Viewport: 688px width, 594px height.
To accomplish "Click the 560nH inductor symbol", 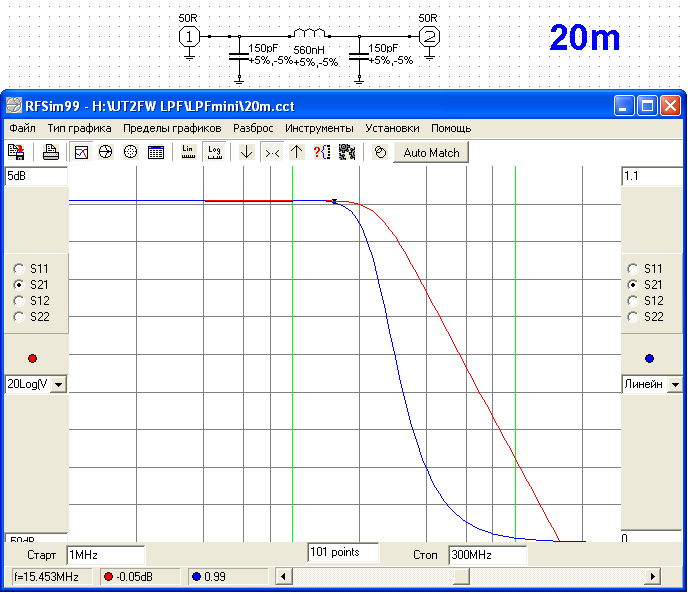I will 310,32.
